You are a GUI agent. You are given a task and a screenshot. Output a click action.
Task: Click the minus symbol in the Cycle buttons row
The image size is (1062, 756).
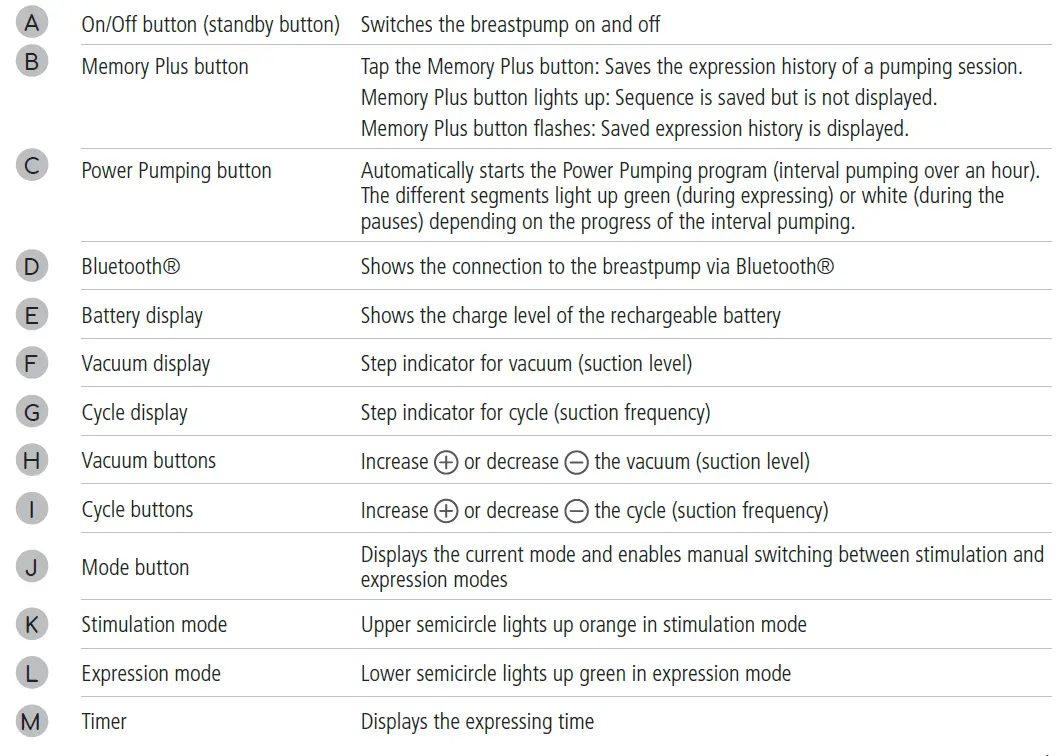(576, 511)
